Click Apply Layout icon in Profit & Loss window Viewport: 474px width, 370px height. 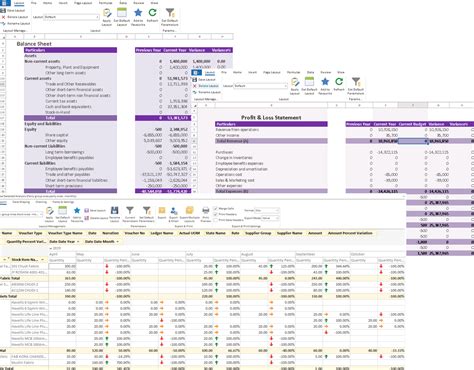pos(295,82)
